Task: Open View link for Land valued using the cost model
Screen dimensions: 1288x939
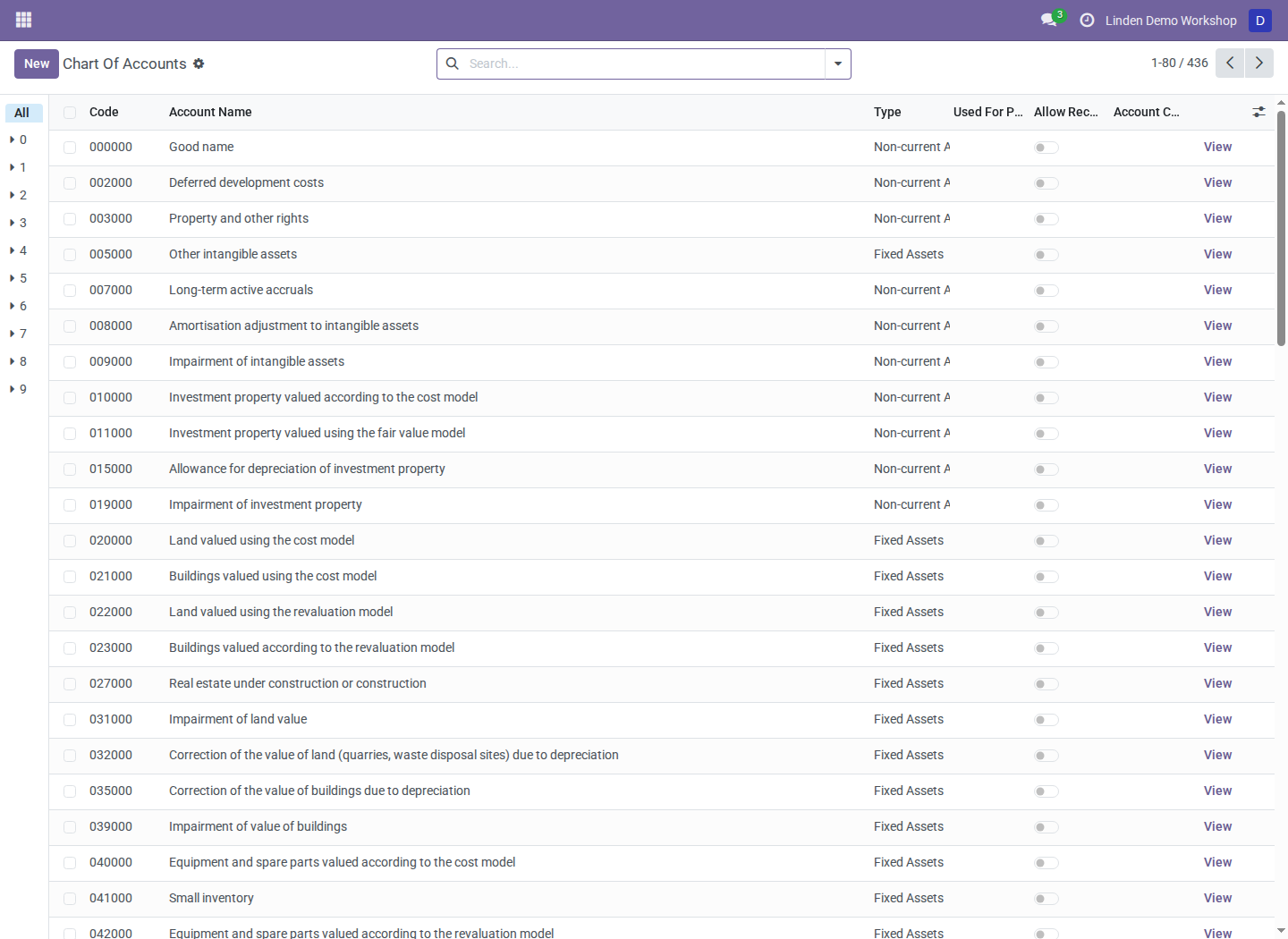Action: 1217,540
